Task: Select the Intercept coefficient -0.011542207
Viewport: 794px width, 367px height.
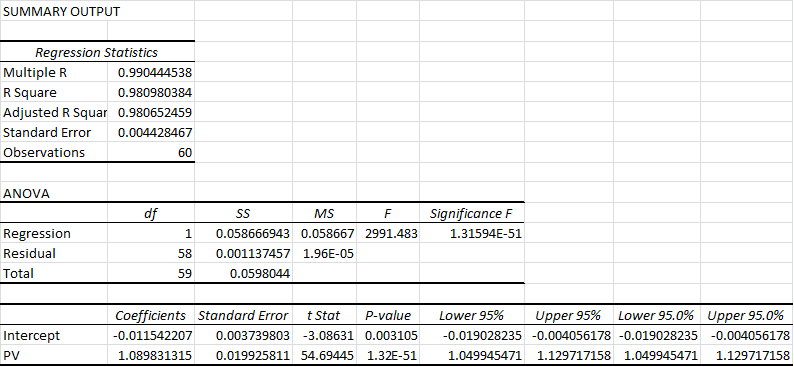Action: click(151, 336)
